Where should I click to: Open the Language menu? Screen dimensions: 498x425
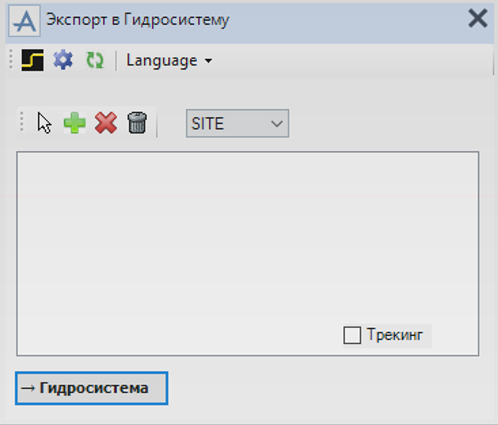pyautogui.click(x=169, y=61)
